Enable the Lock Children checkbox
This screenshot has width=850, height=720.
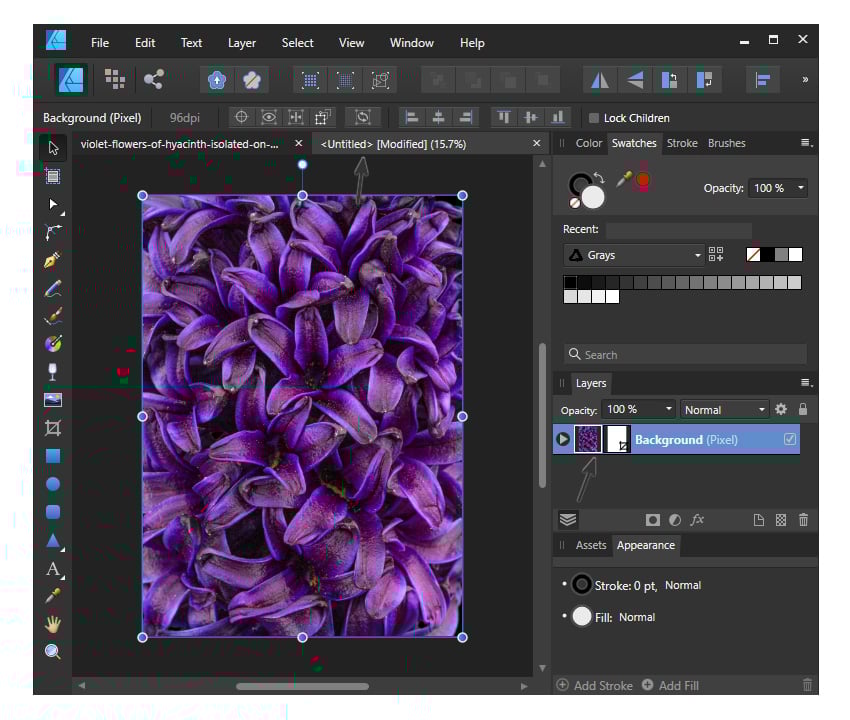coord(594,118)
